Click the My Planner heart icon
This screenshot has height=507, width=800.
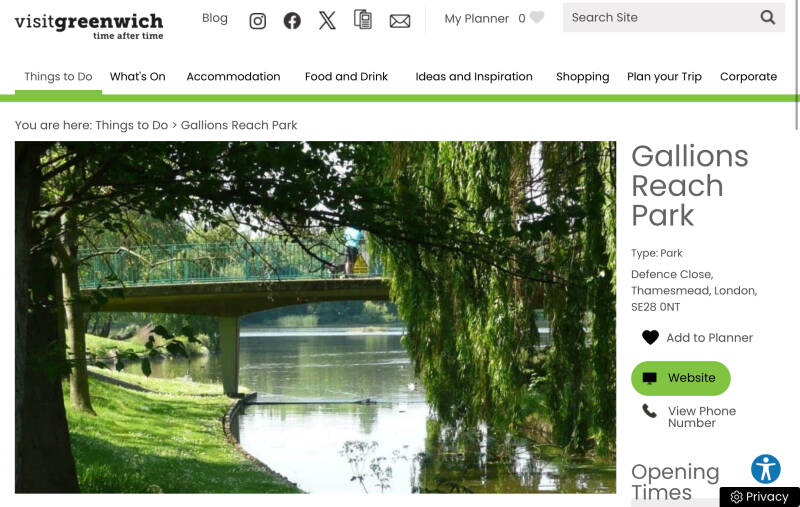click(x=537, y=17)
